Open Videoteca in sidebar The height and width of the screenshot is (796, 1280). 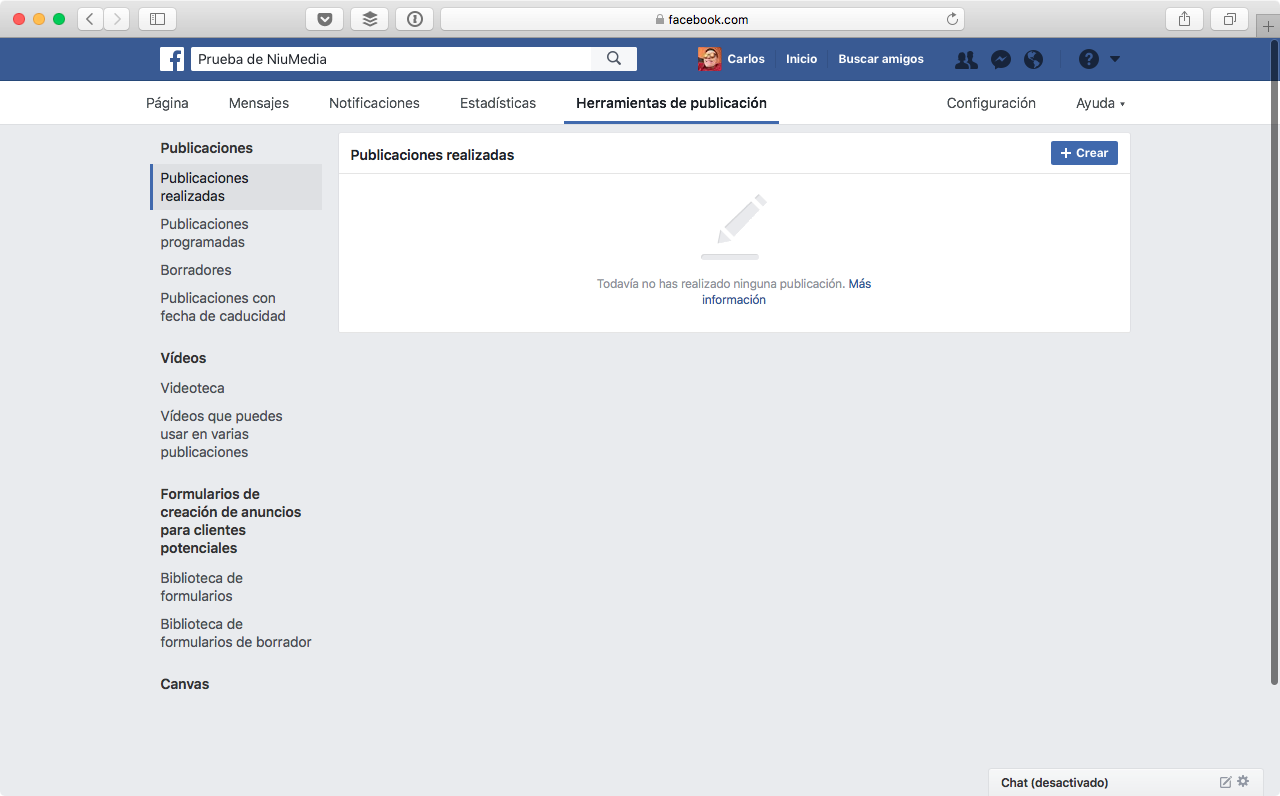(193, 388)
